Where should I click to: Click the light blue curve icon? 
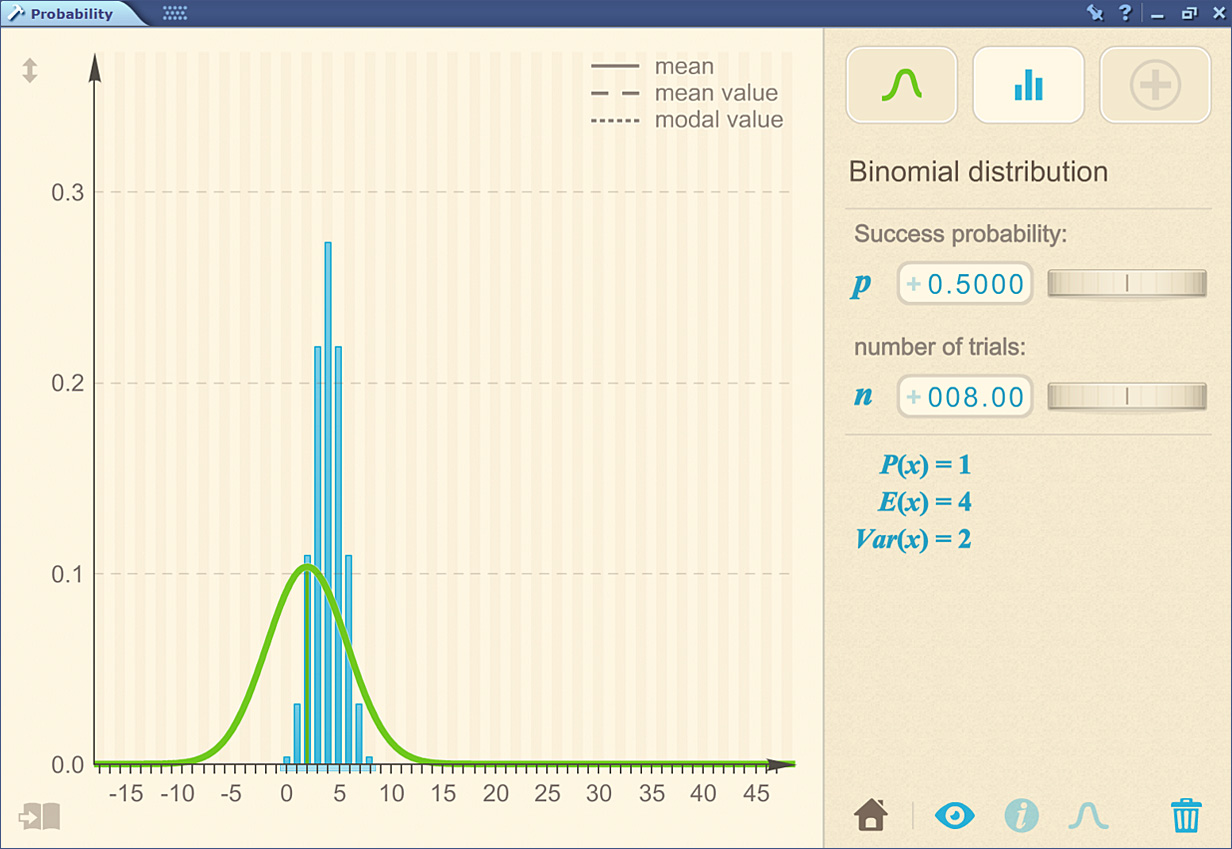coord(1088,816)
